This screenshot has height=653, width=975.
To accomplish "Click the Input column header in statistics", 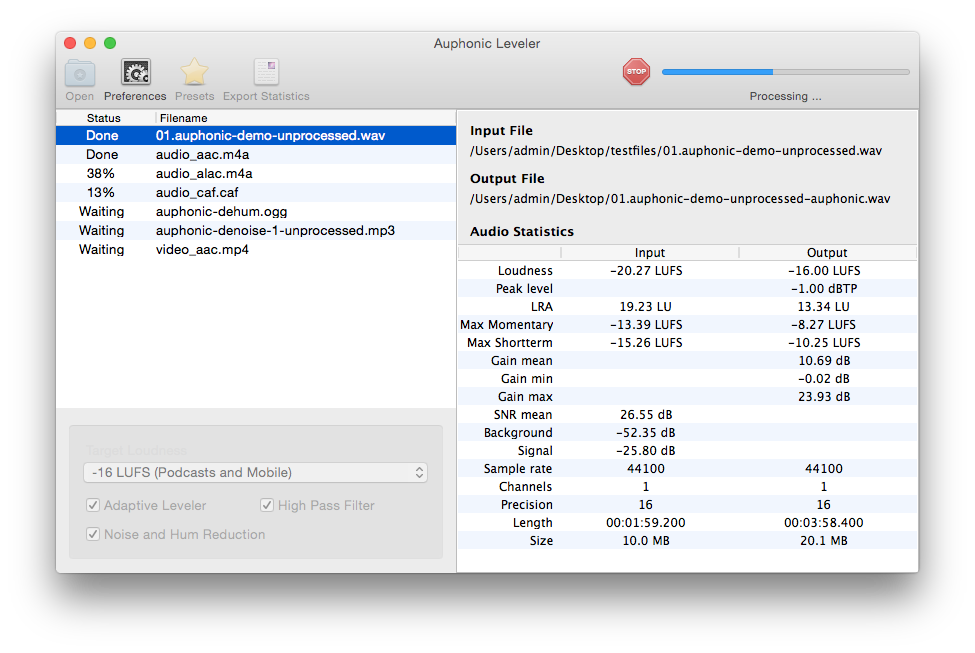I will 650,252.
